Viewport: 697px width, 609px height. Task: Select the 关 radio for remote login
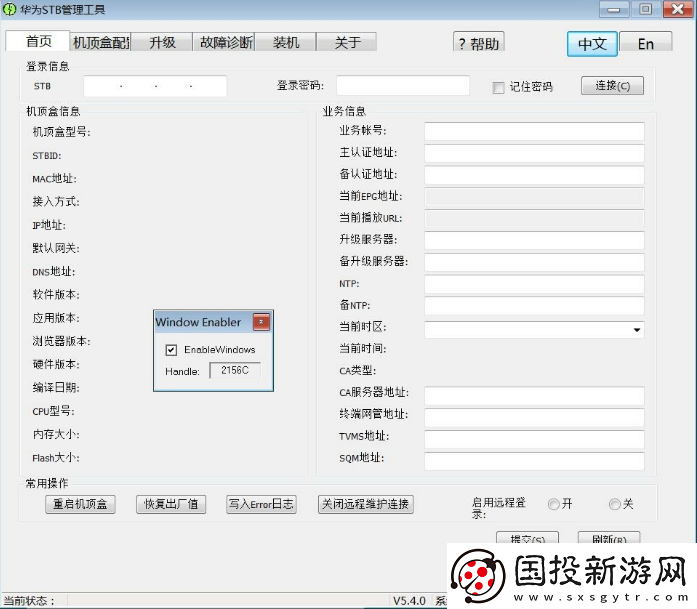[x=614, y=504]
